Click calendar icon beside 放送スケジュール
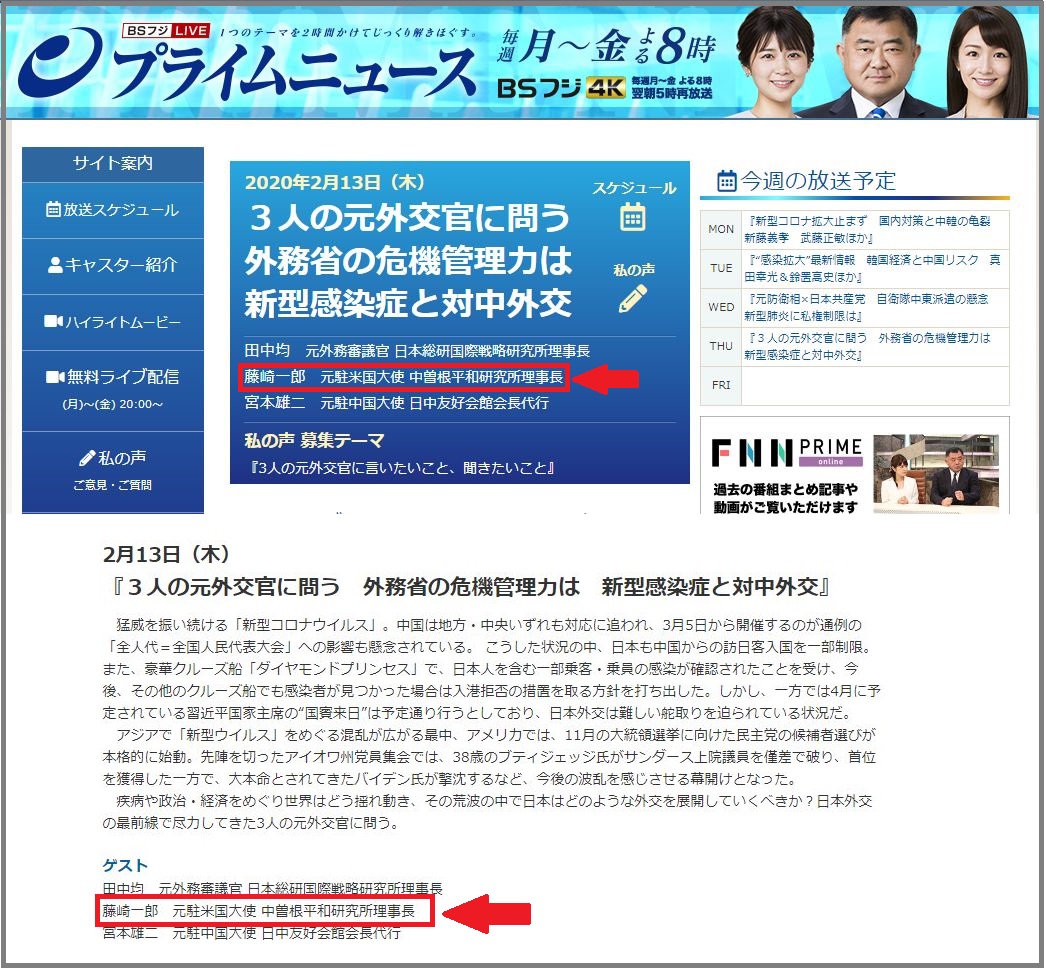The image size is (1046, 968). coord(53,209)
